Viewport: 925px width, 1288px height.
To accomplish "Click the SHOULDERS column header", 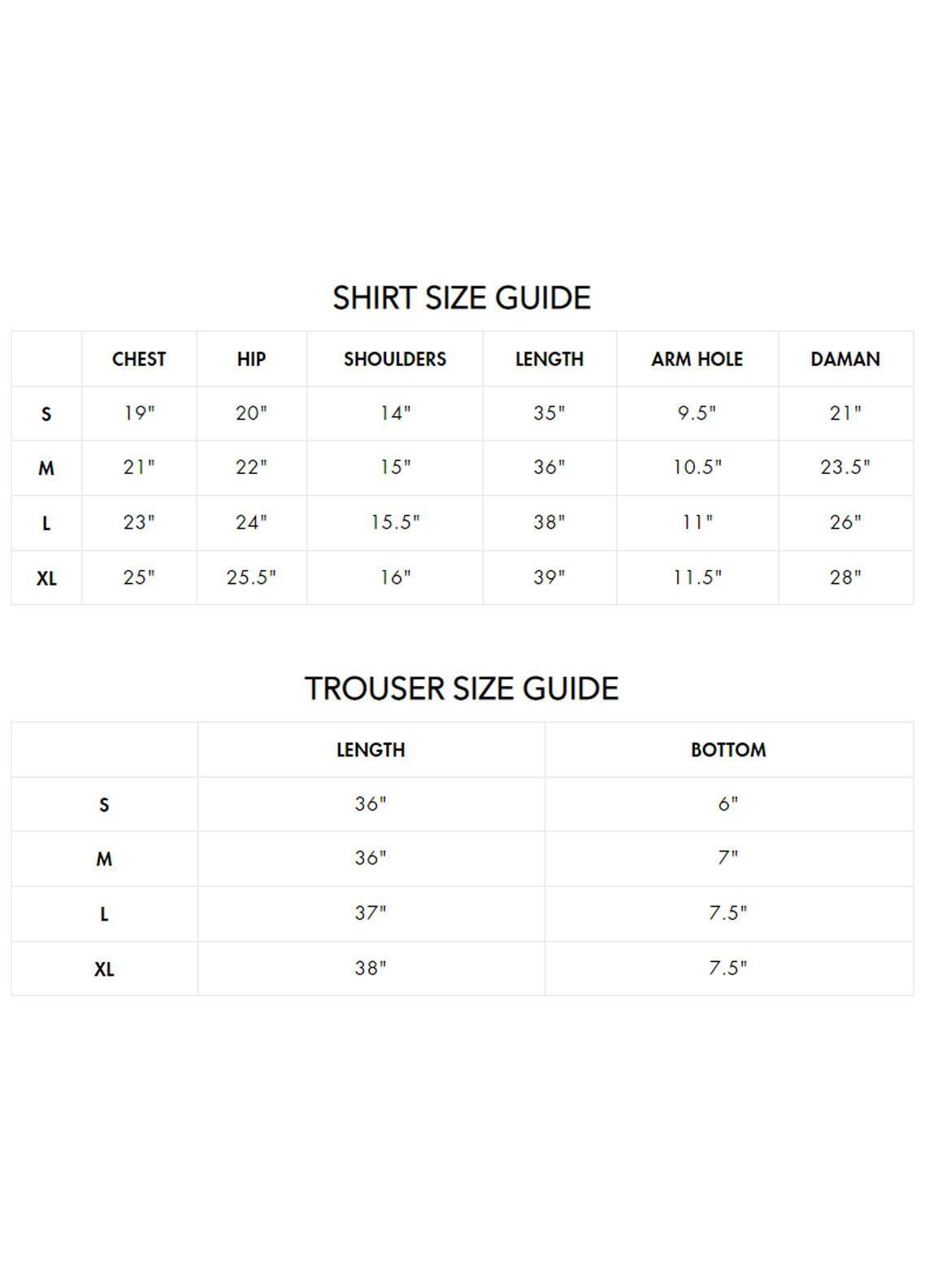I will pyautogui.click(x=395, y=359).
